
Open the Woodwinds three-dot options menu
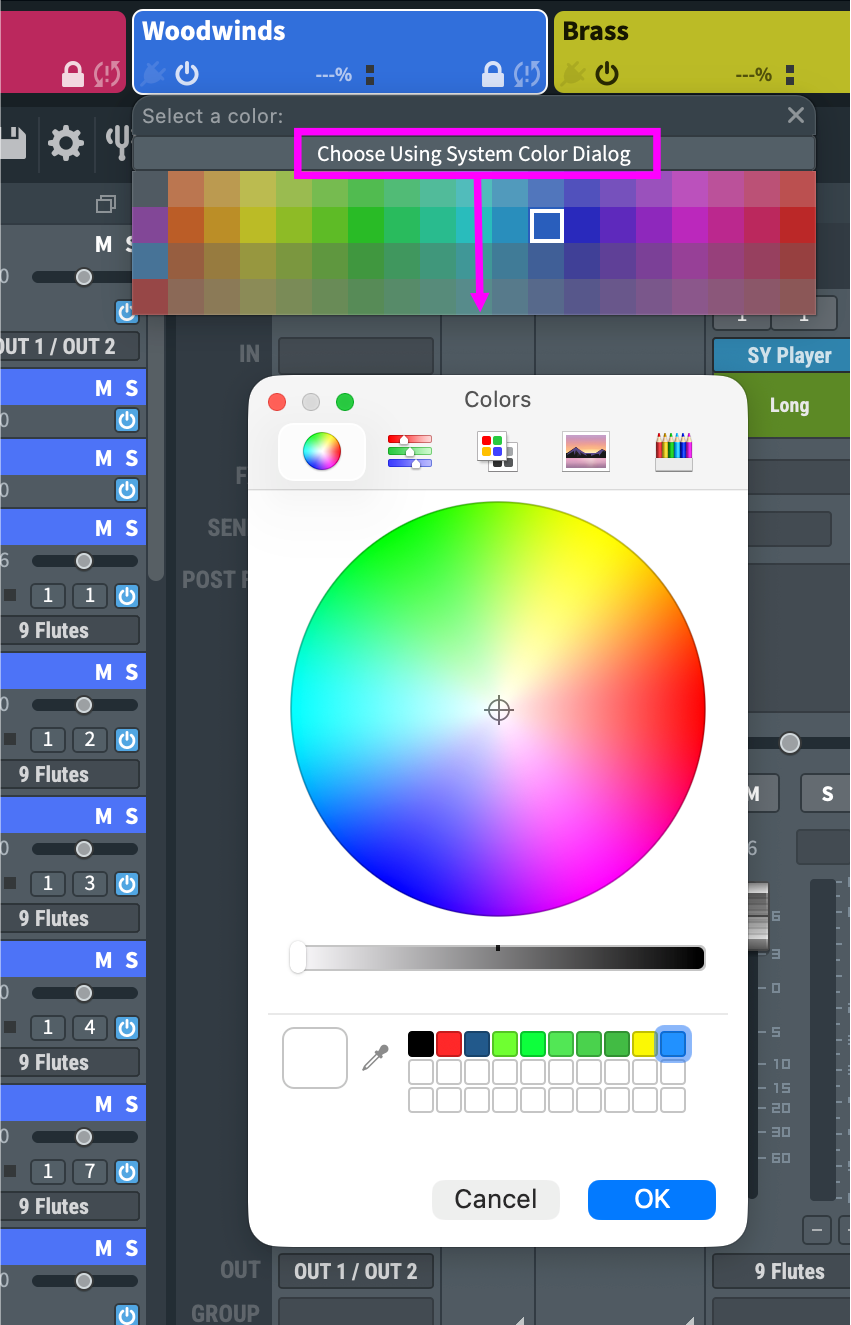pyautogui.click(x=370, y=75)
